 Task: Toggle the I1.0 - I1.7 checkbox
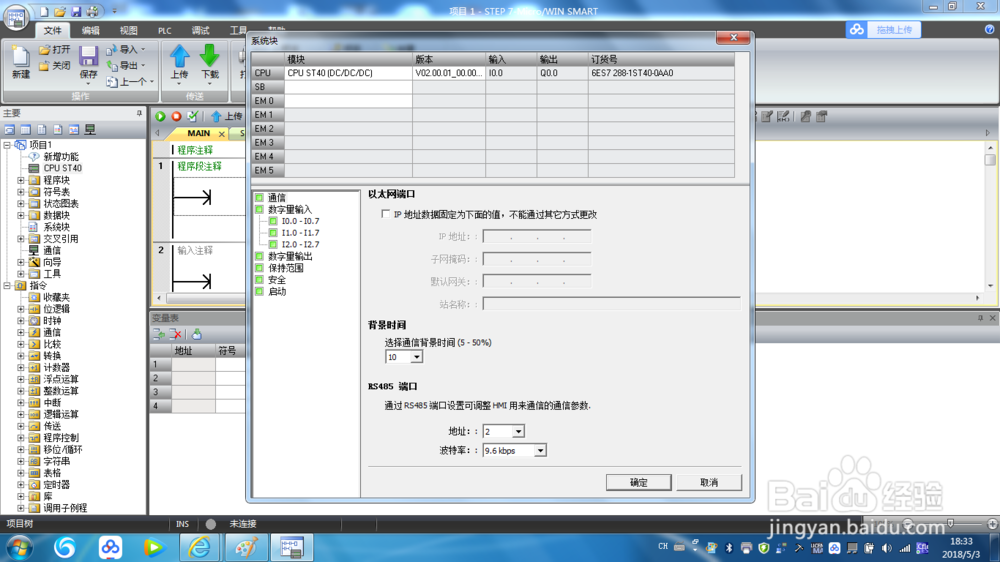coord(273,233)
